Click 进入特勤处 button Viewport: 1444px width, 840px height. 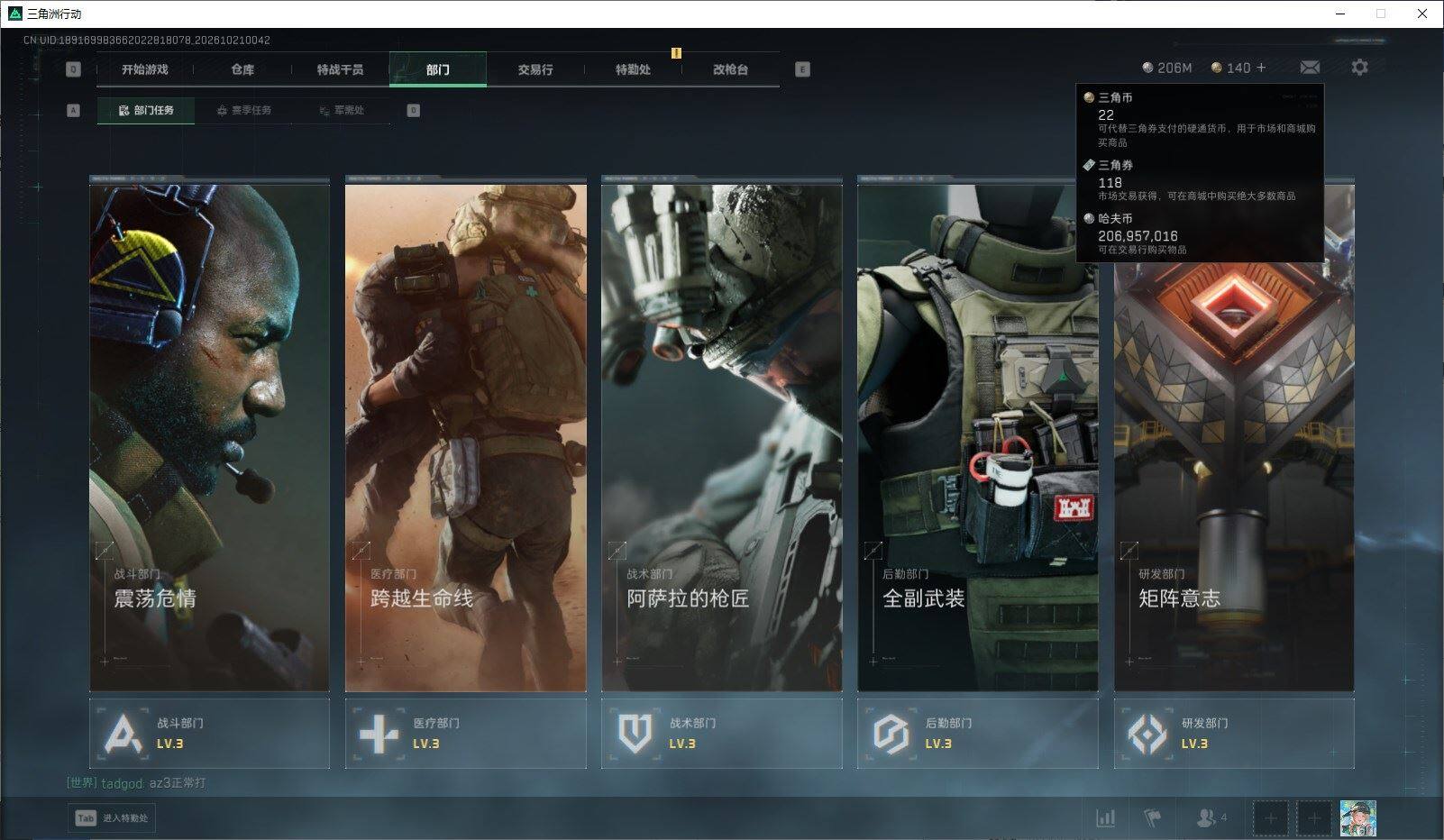112,817
